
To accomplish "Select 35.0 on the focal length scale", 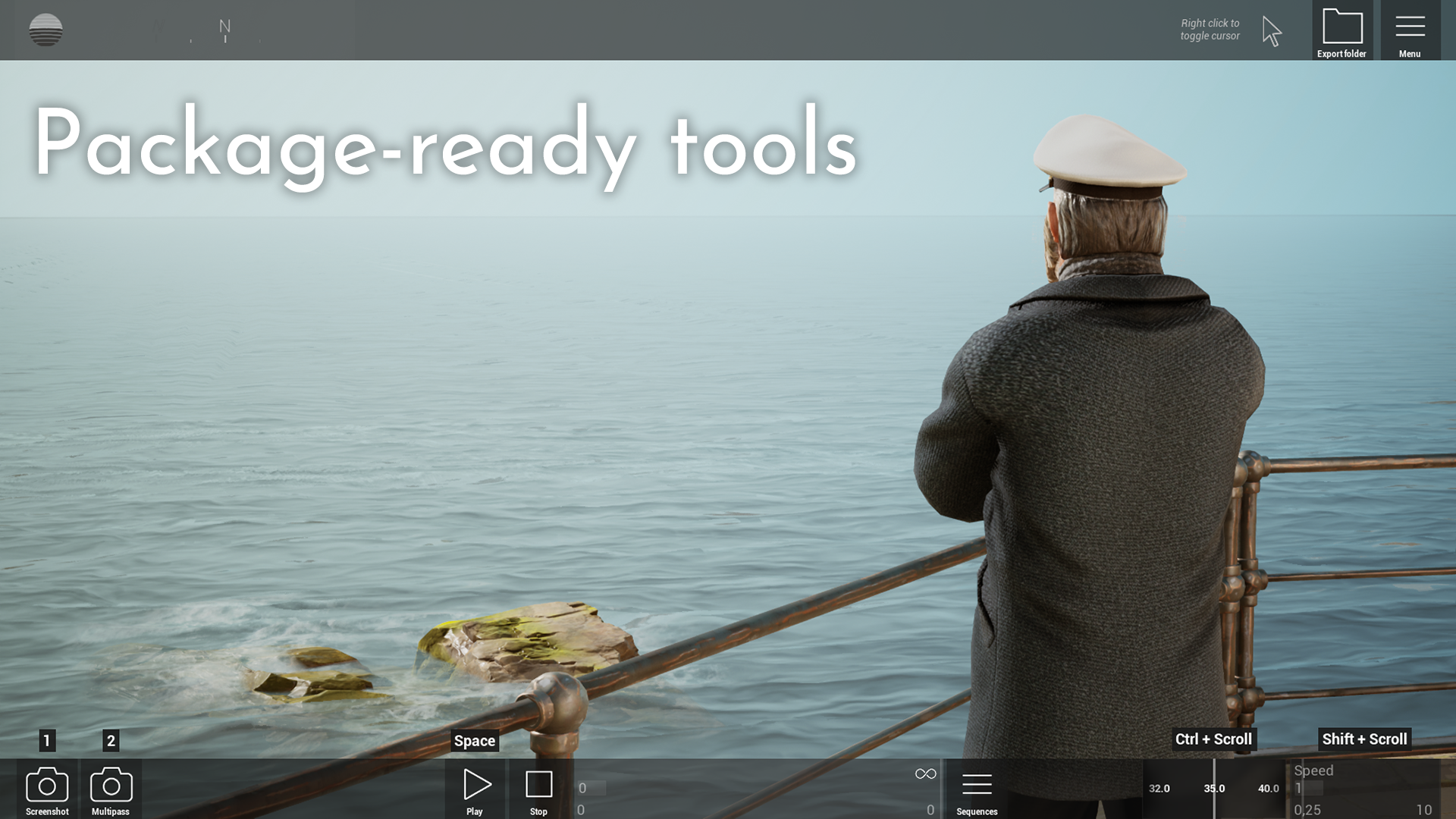I will pos(1214,789).
